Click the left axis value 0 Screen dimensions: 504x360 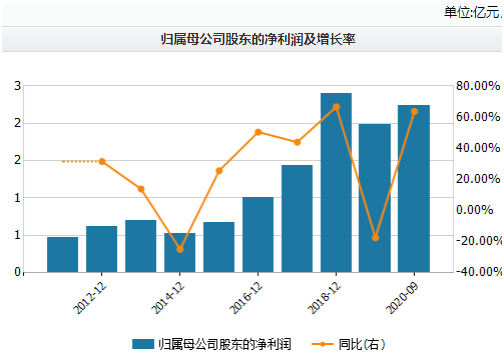pyautogui.click(x=18, y=272)
